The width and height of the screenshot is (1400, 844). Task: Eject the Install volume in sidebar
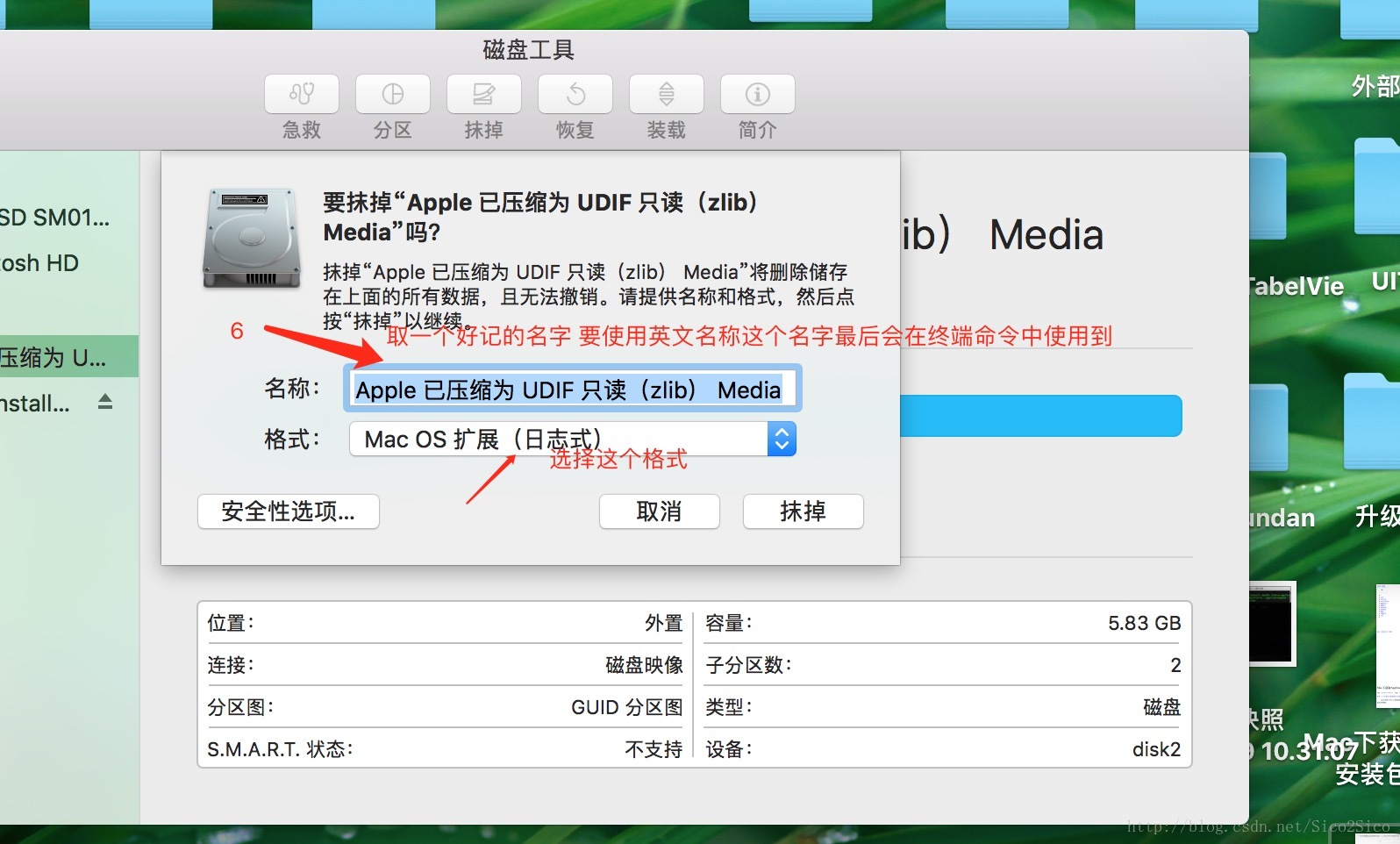pyautogui.click(x=105, y=402)
